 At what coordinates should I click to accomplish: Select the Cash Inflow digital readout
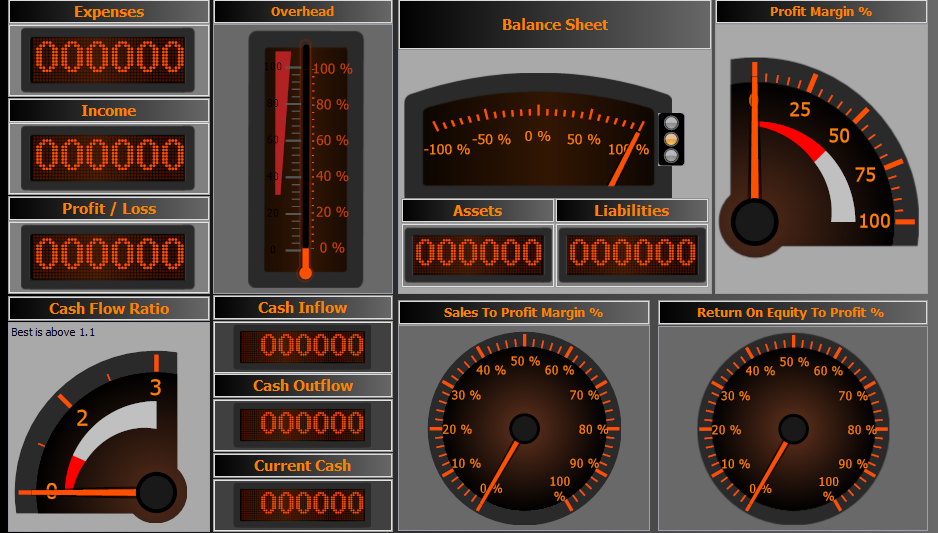pyautogui.click(x=302, y=346)
